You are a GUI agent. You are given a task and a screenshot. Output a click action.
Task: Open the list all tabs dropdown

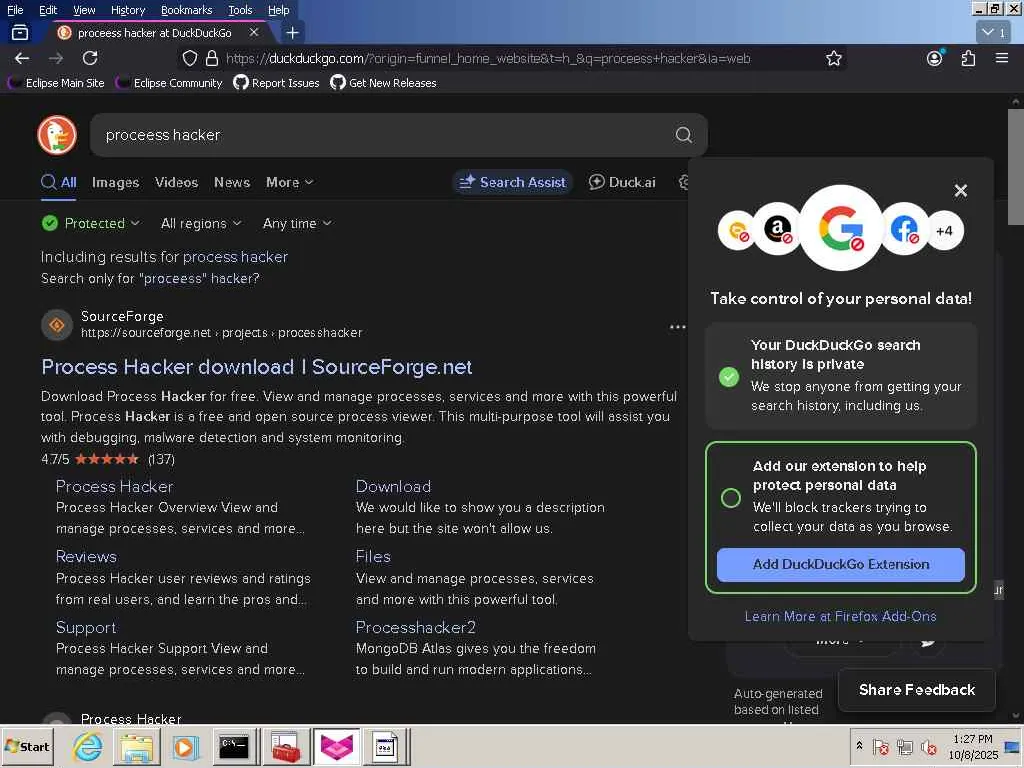(x=994, y=32)
